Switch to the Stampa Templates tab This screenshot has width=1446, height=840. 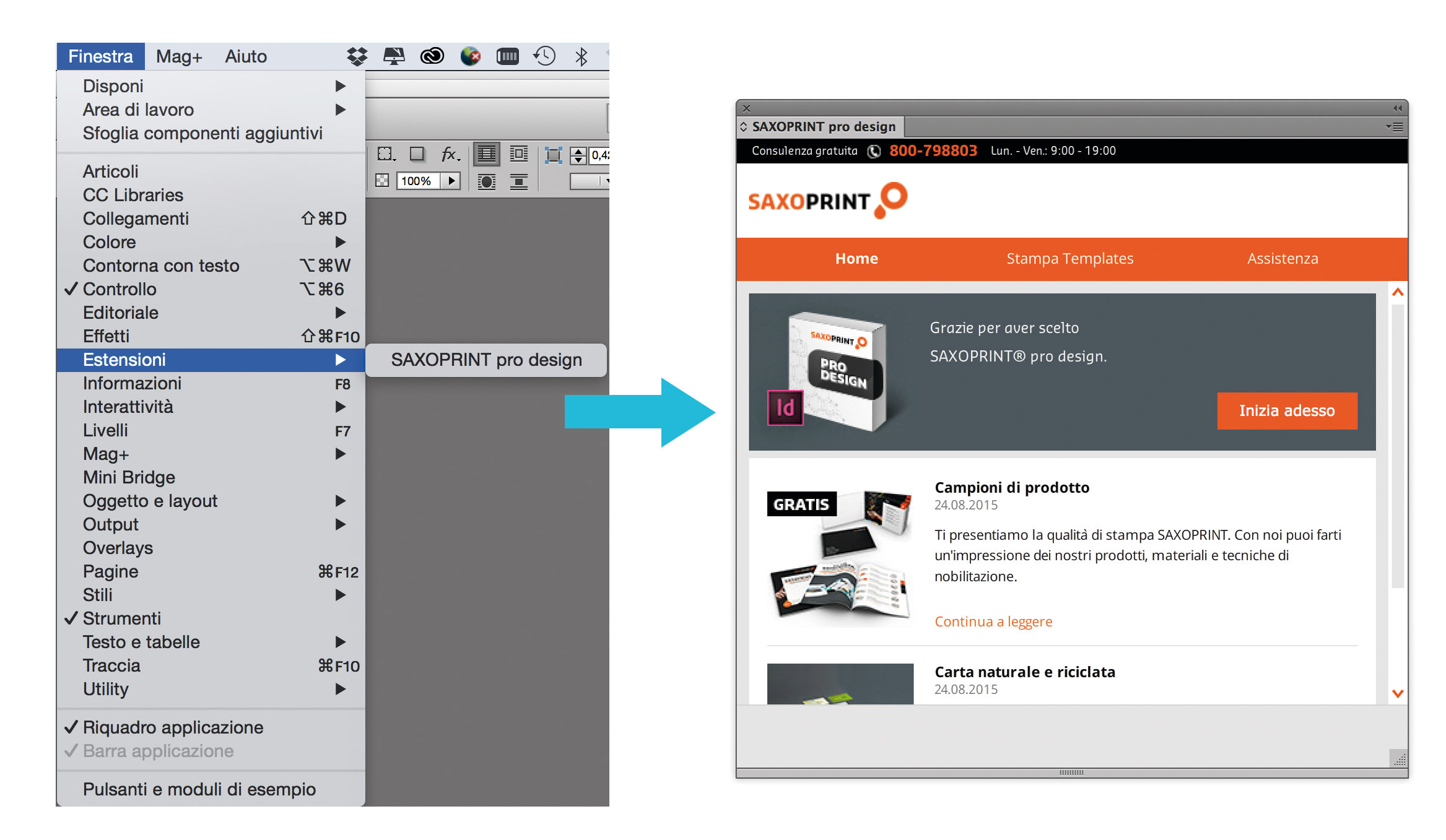click(x=1069, y=259)
